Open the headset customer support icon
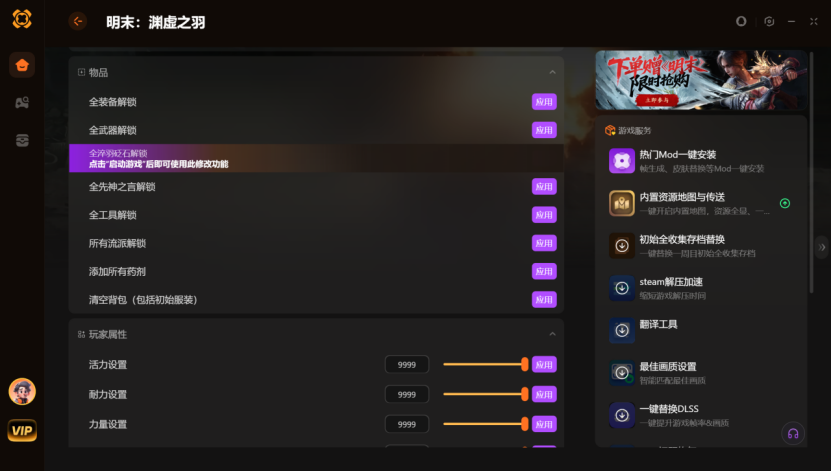831x471 pixels. pyautogui.click(x=793, y=433)
